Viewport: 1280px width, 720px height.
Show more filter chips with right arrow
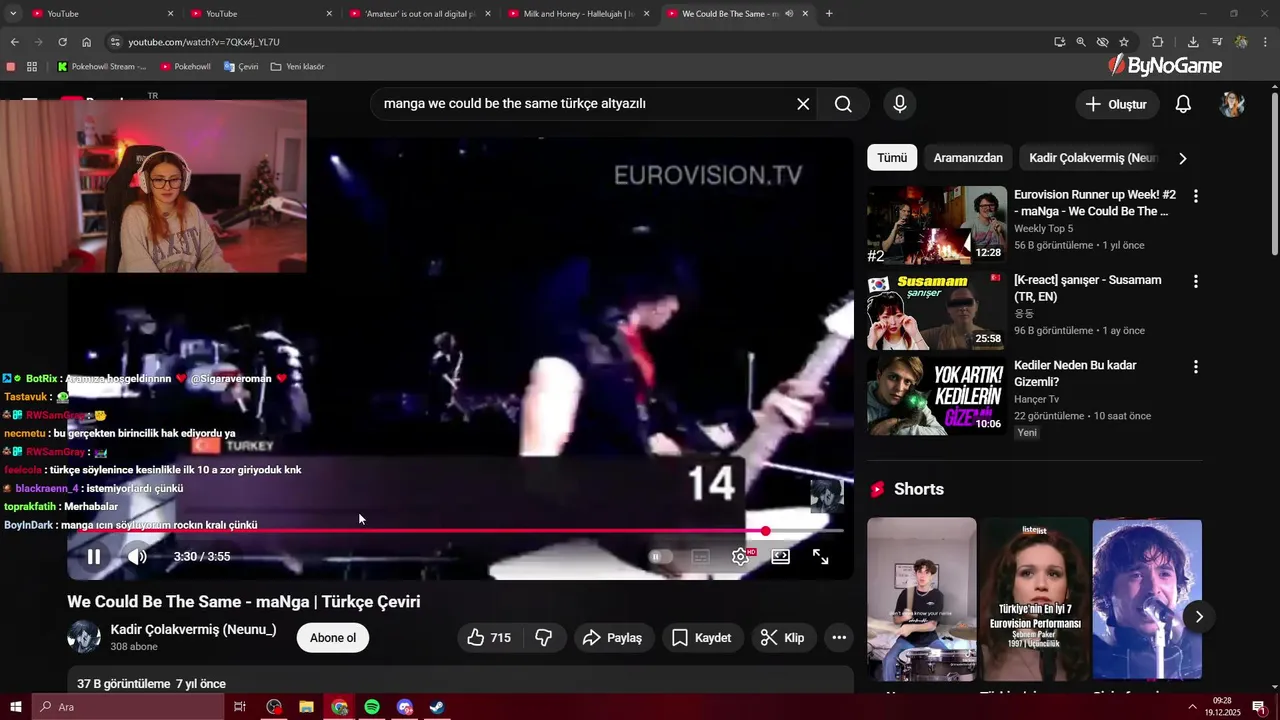coord(1183,158)
